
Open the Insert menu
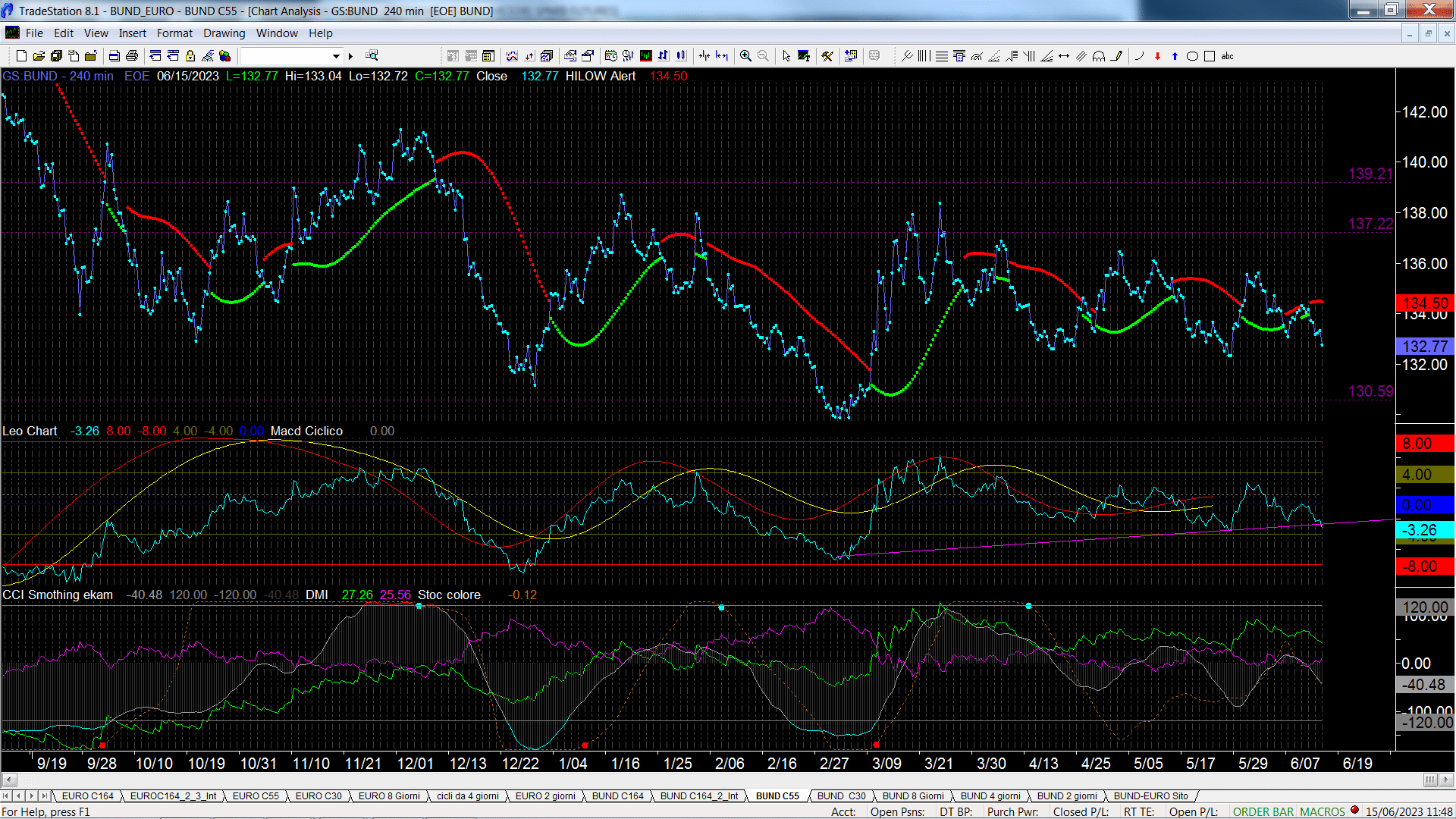pos(132,33)
